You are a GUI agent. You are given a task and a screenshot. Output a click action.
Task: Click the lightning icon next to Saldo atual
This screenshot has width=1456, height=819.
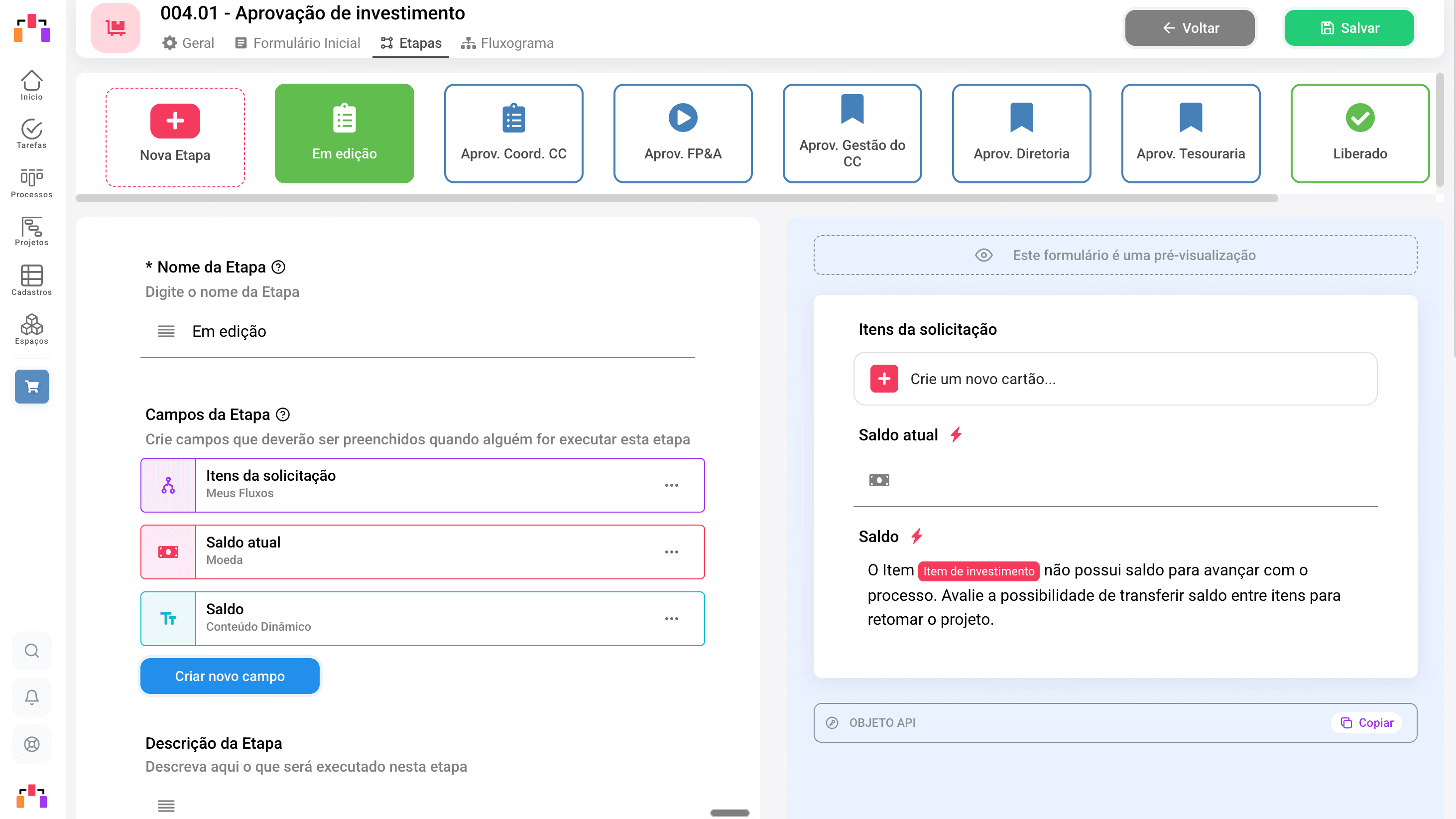coord(956,435)
